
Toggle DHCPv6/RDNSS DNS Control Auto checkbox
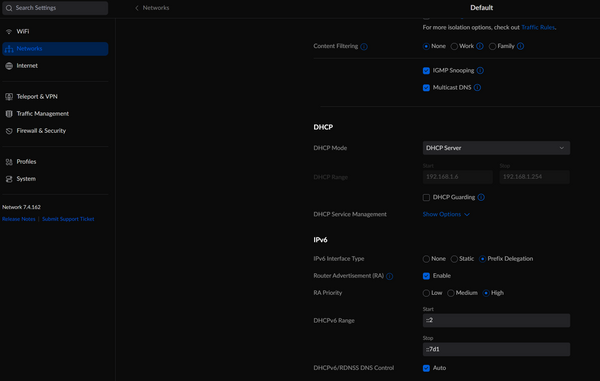point(426,368)
